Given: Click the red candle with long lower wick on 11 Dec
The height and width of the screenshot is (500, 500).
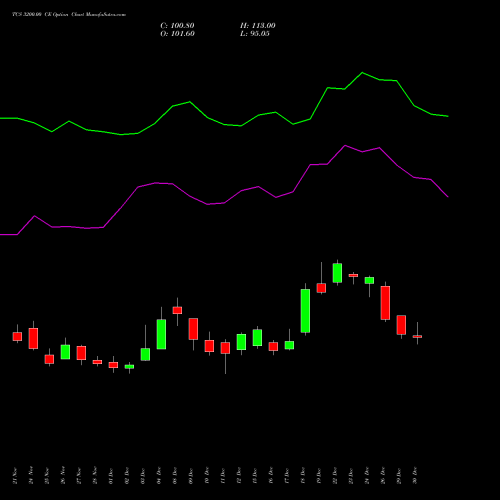Looking at the screenshot, I should coord(225,348).
